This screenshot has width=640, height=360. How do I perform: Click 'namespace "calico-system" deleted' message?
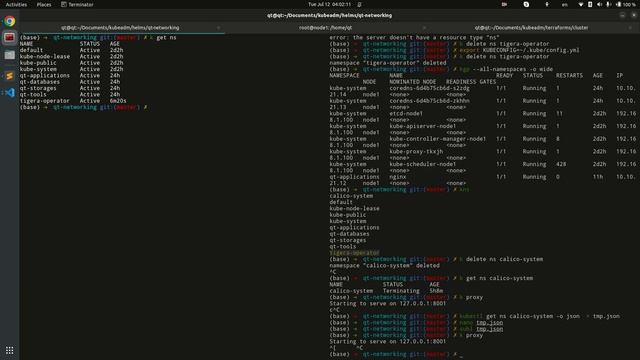pyautogui.click(x=384, y=265)
